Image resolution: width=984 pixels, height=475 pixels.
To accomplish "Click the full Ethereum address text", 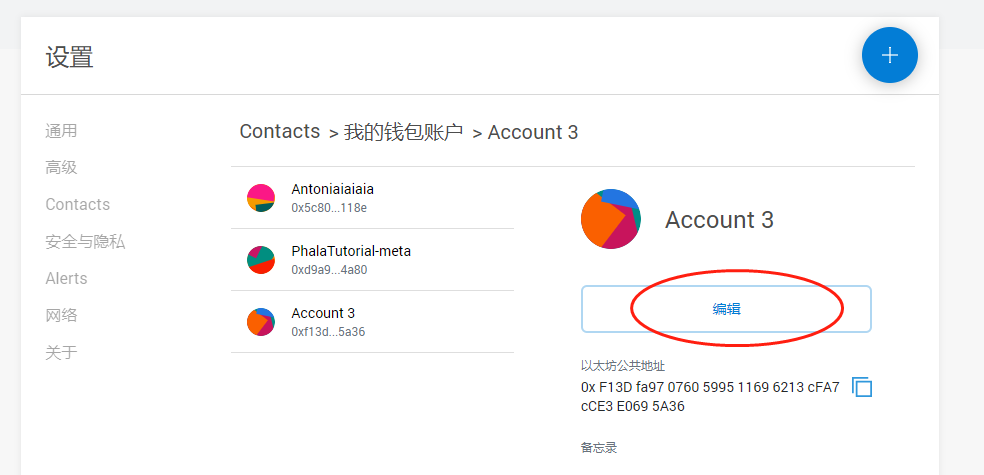I will pos(710,397).
